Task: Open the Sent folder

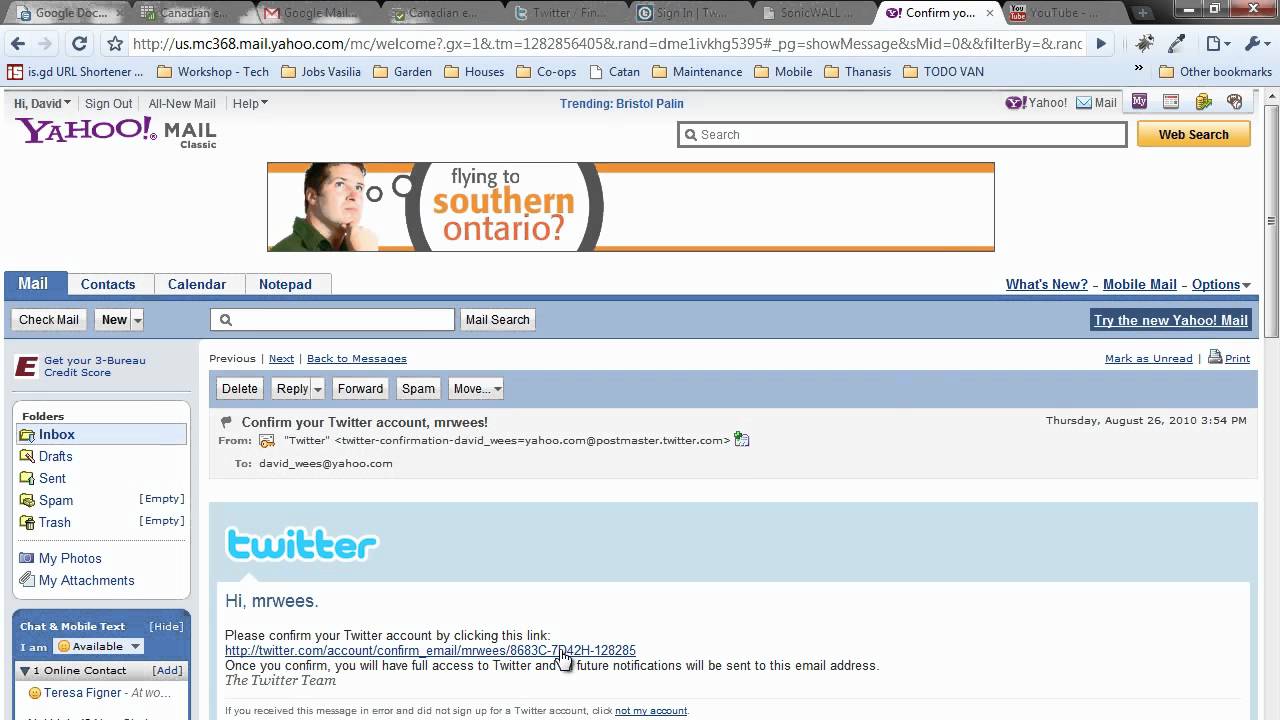Action: 52,478
